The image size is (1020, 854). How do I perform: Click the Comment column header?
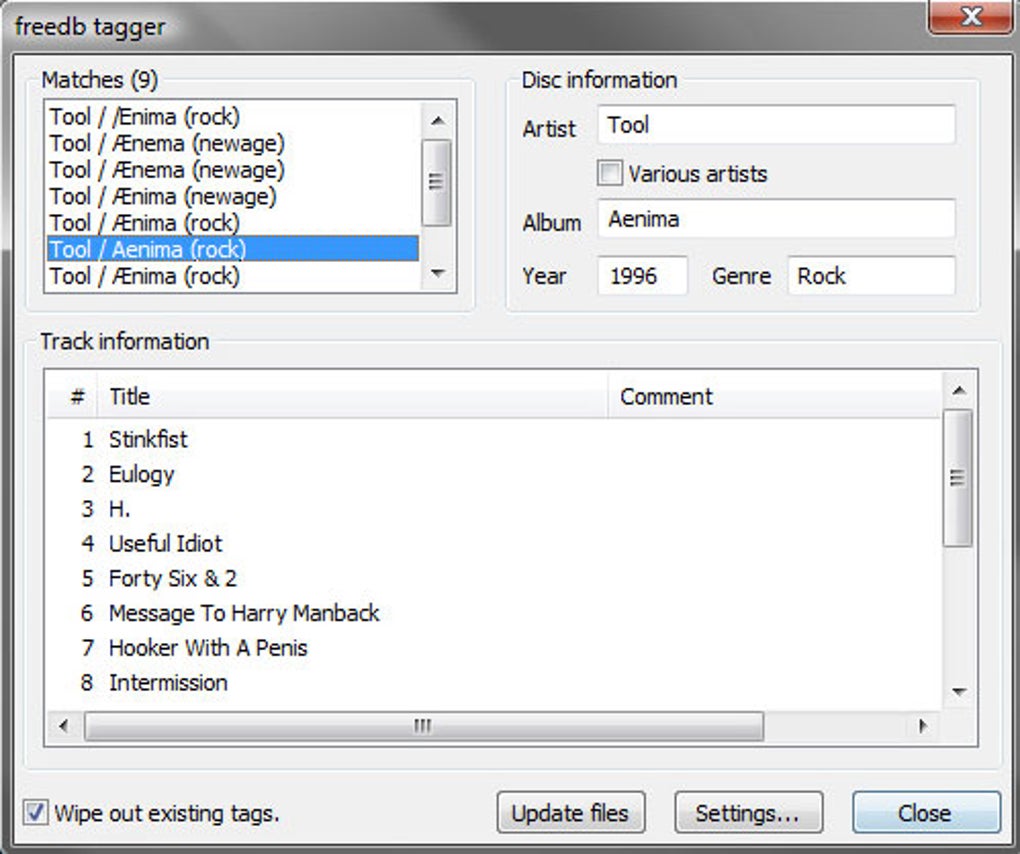(x=774, y=396)
